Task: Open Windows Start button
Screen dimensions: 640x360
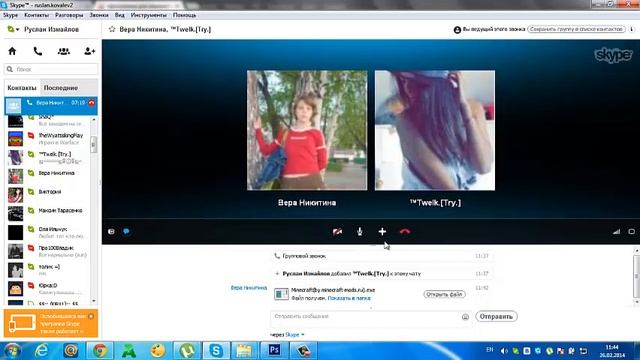Action: [x=12, y=351]
